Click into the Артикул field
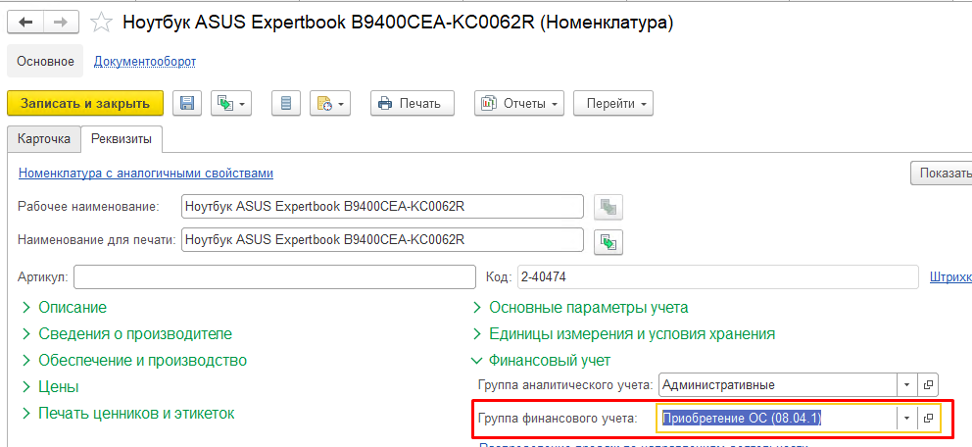The image size is (972, 447). [x=274, y=278]
